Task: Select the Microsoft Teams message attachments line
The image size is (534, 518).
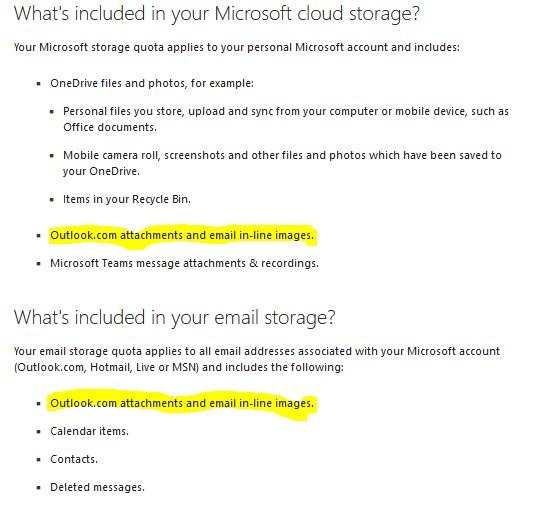Action: coord(184,263)
